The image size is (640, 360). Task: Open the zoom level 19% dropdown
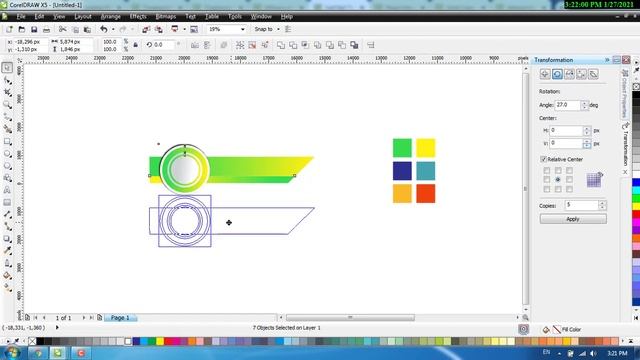[x=242, y=29]
